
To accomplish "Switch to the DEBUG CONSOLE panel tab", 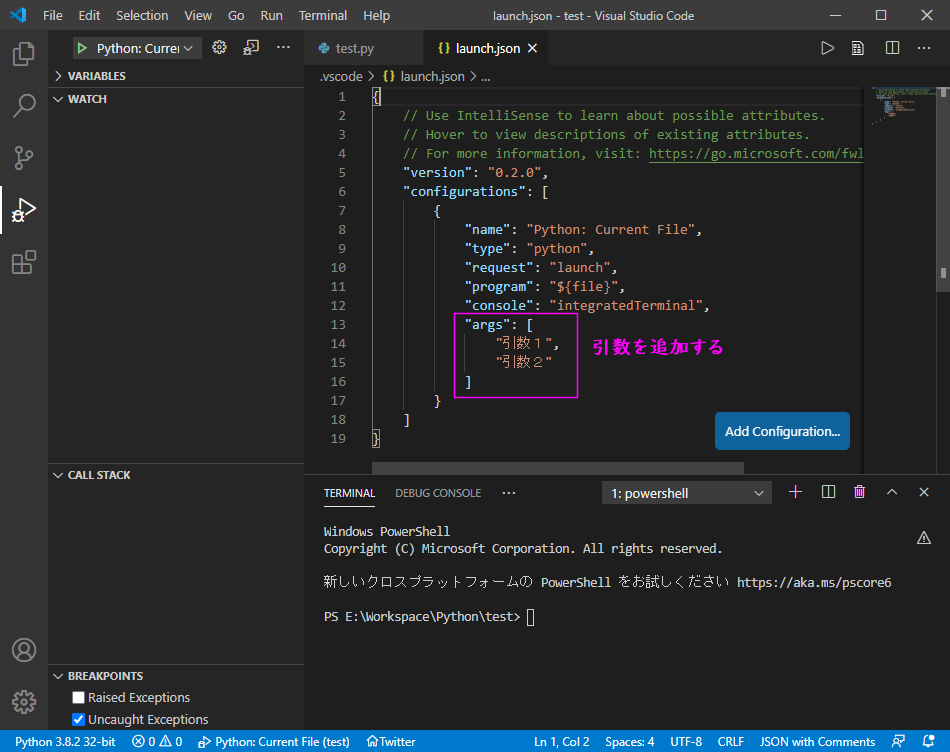I will [x=438, y=493].
